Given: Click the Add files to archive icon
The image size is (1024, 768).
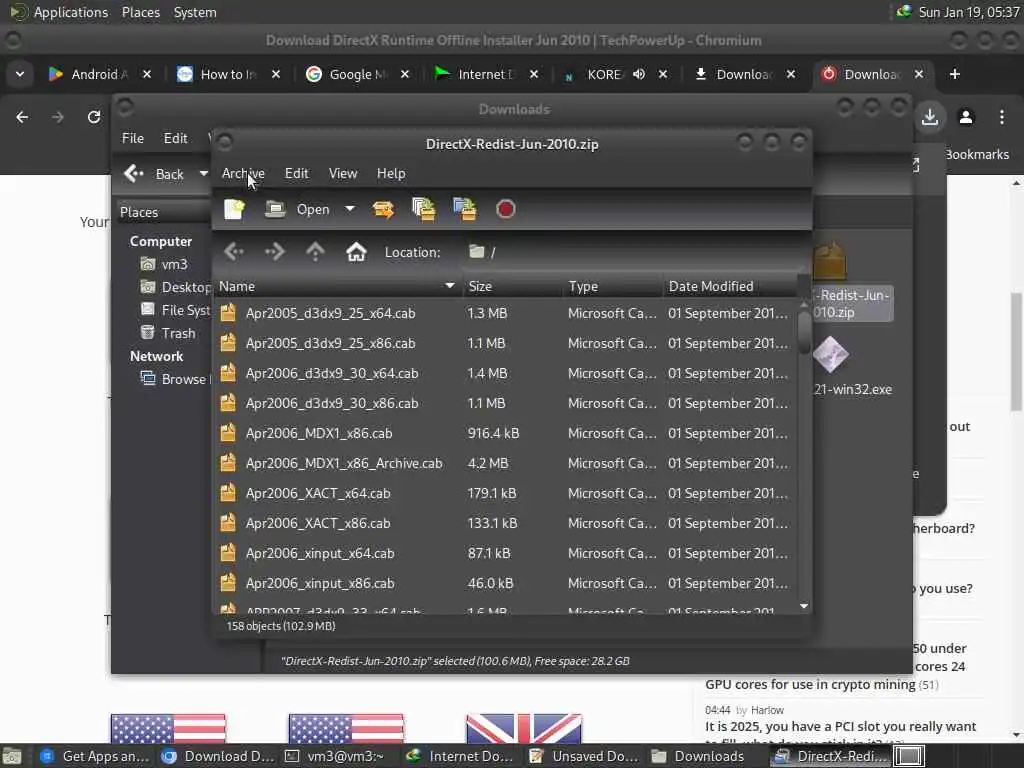Looking at the screenshot, I should pos(424,209).
